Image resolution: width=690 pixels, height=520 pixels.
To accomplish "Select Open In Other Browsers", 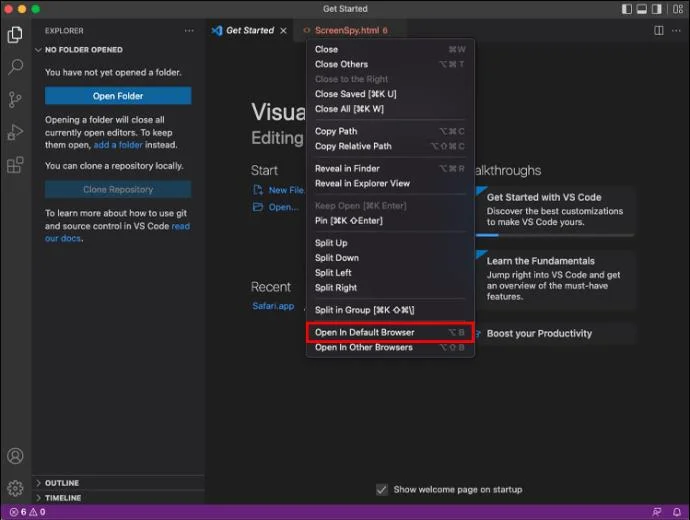I will [390, 348].
